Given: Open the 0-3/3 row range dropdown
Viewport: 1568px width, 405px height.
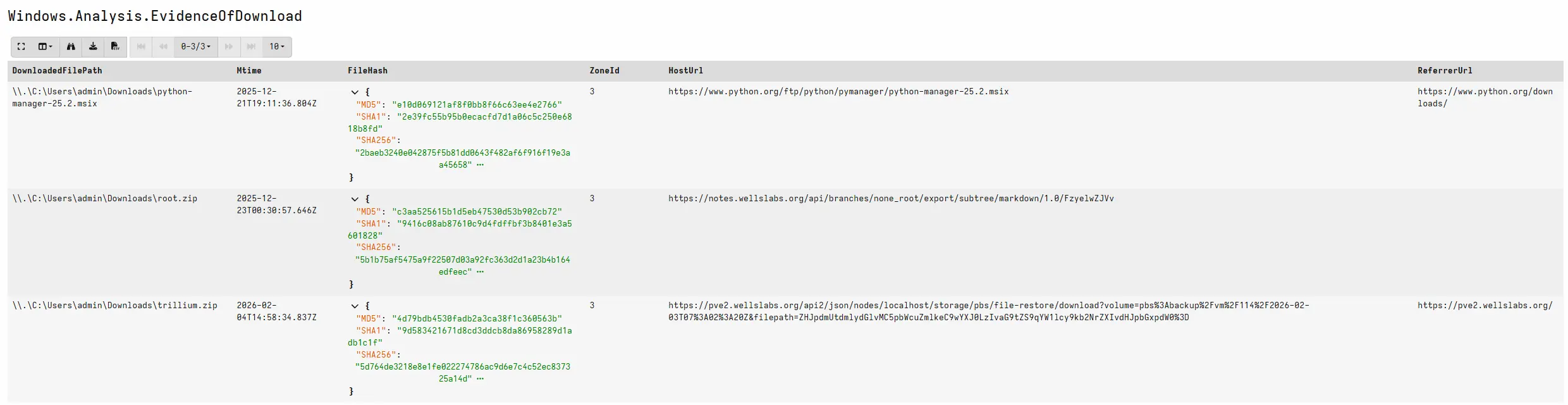Looking at the screenshot, I should pyautogui.click(x=196, y=47).
